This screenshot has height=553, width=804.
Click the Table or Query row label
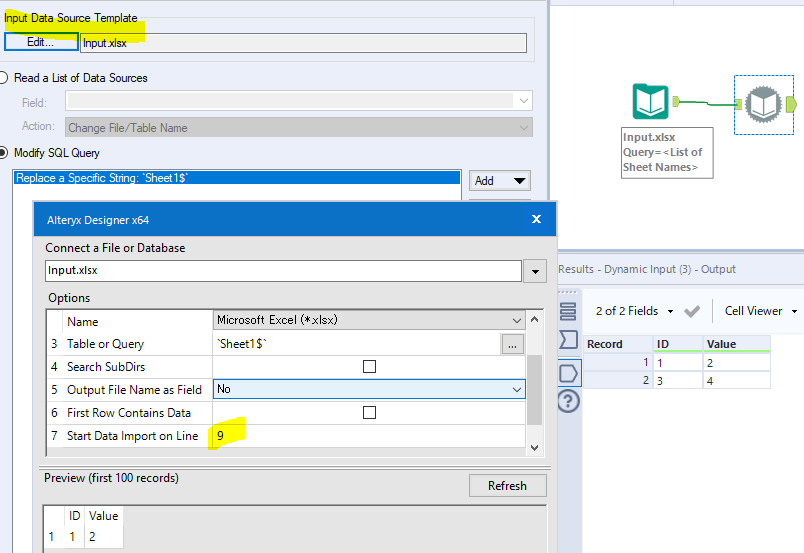[106, 344]
